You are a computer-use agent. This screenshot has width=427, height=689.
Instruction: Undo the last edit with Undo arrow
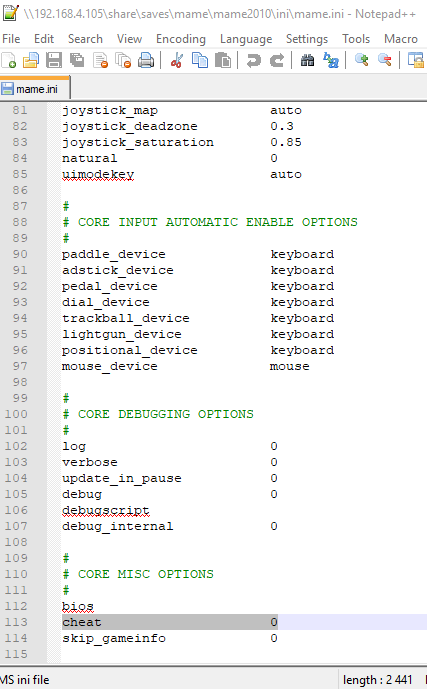coord(253,60)
